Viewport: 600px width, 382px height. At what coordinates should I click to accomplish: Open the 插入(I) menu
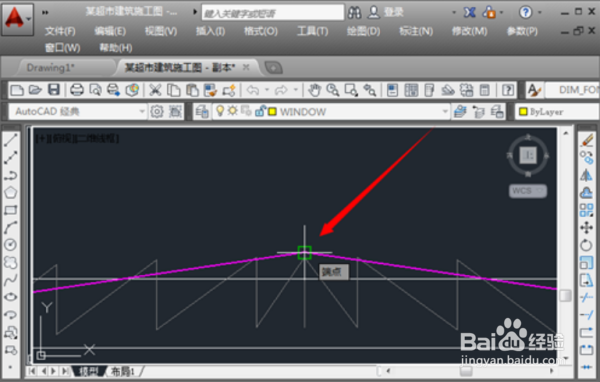(x=210, y=31)
